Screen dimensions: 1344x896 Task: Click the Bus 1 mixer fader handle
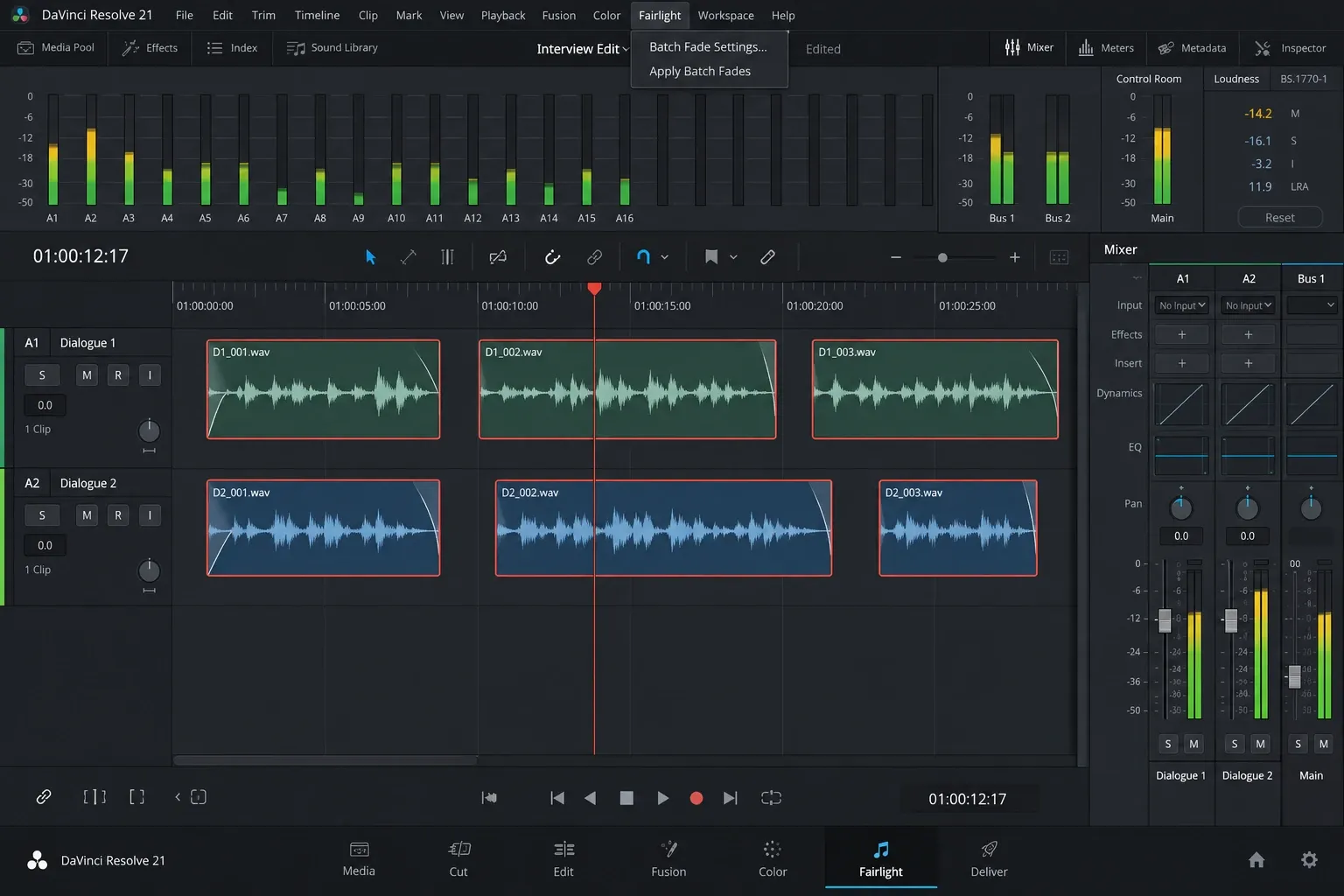coord(1295,676)
